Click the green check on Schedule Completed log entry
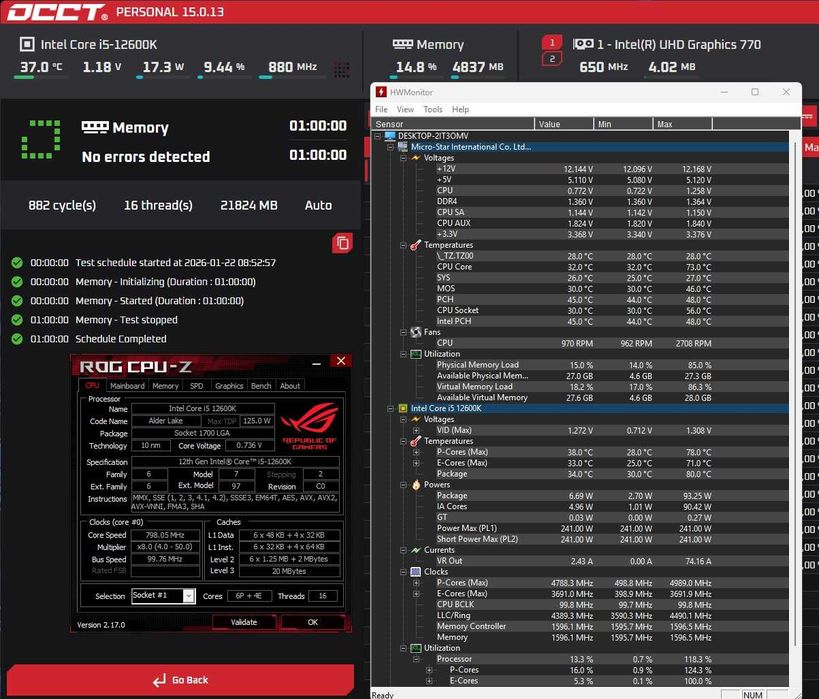 (17, 339)
